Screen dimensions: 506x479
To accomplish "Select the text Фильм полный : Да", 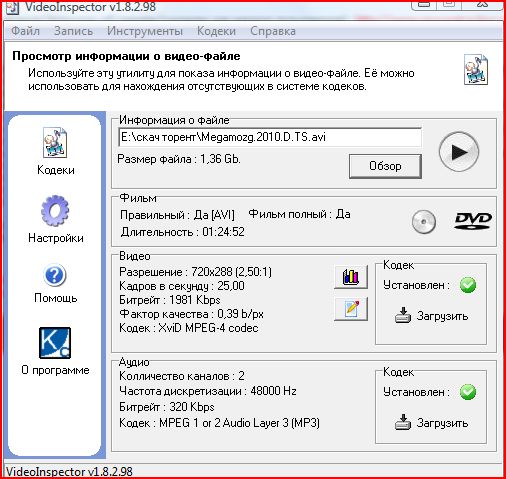I will point(299,214).
